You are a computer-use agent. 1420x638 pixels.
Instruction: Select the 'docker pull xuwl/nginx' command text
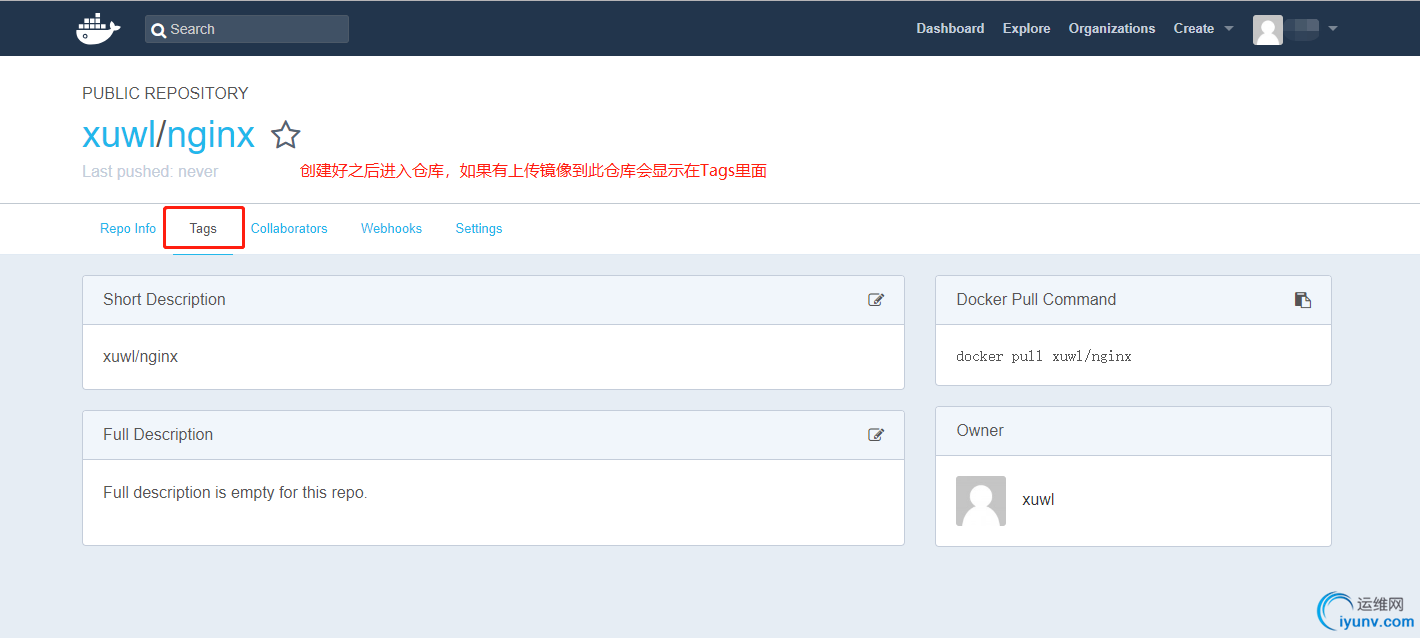[1044, 356]
